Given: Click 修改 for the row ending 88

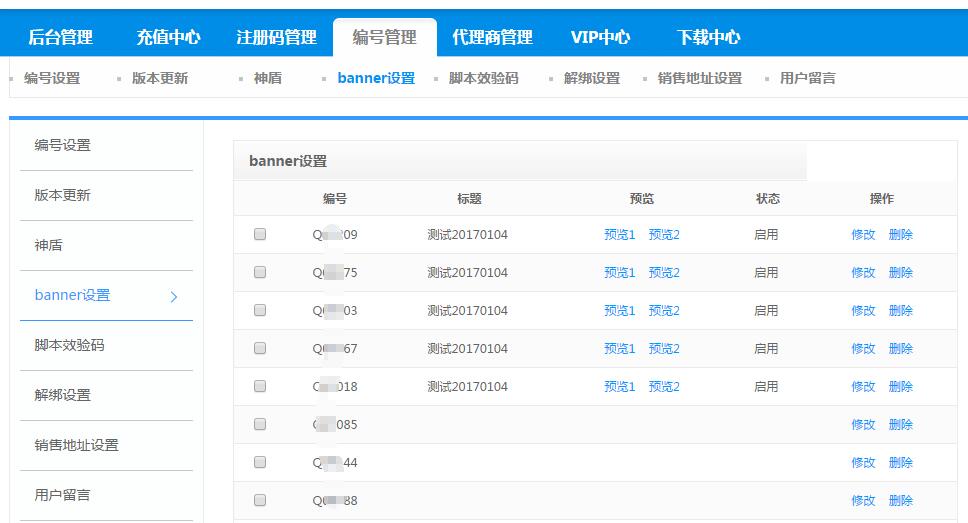Looking at the screenshot, I should pyautogui.click(x=863, y=501).
